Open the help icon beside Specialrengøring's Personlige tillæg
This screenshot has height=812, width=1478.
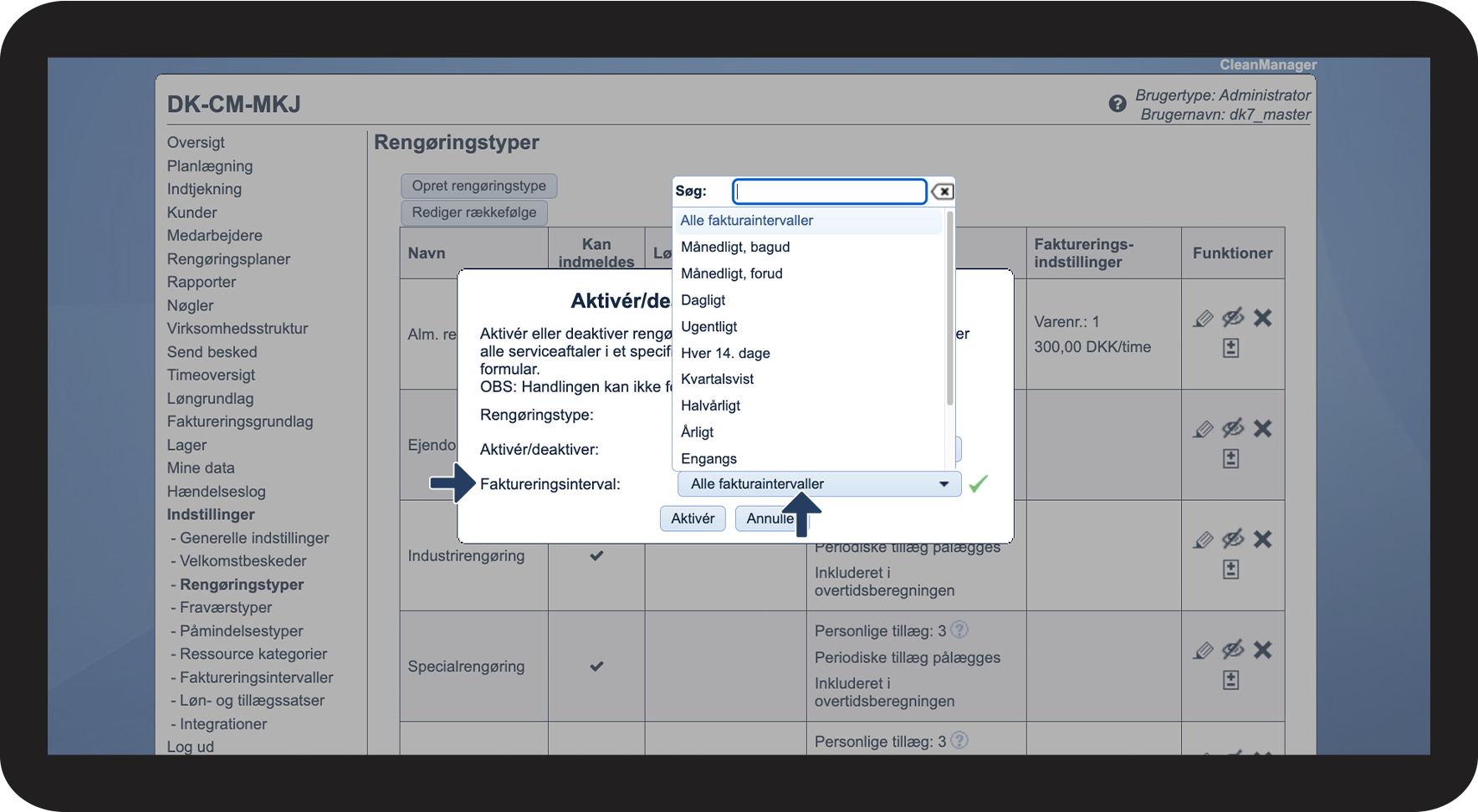point(959,630)
